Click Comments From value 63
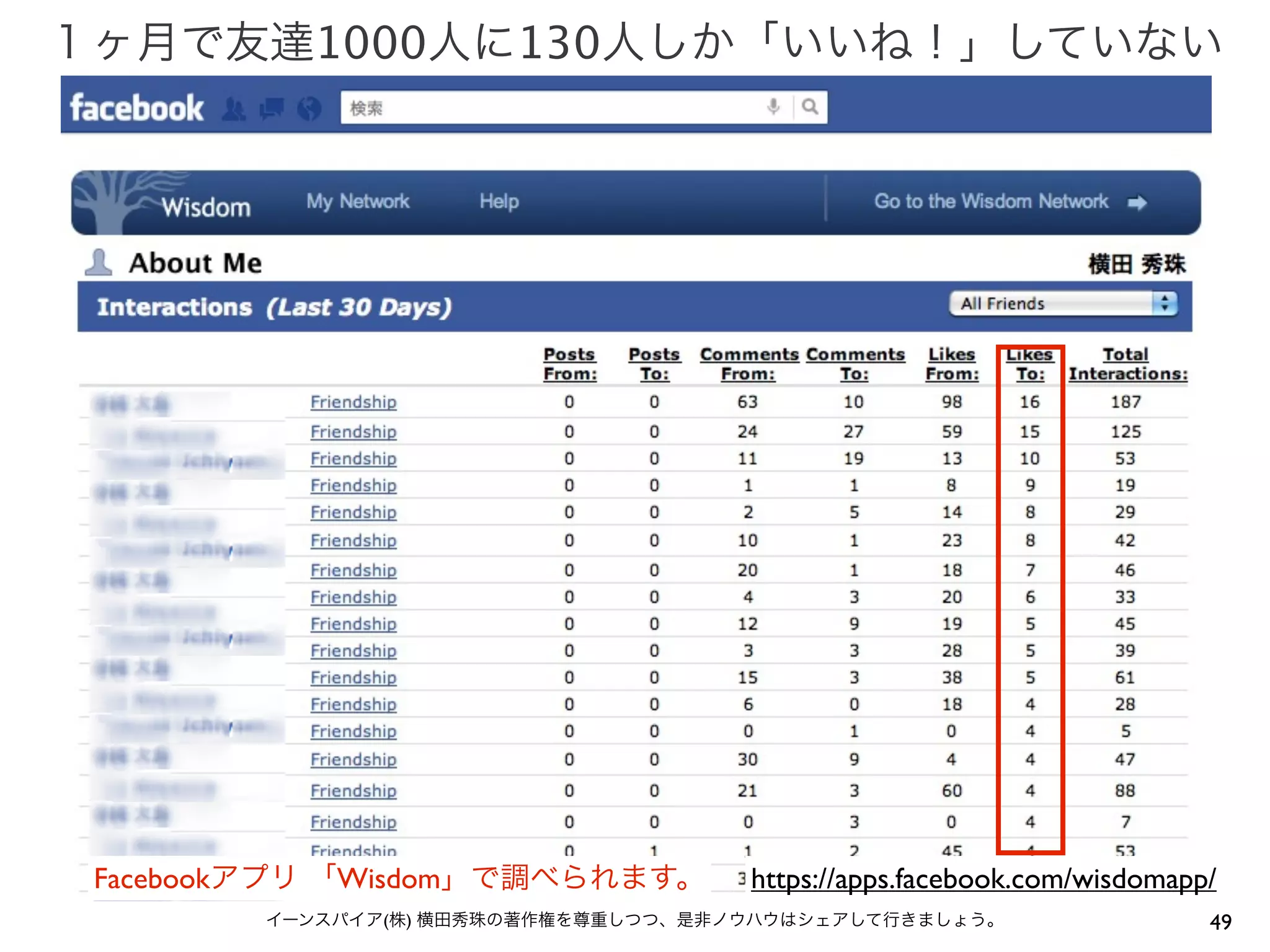Viewport: 1270px width, 952px height. coord(748,402)
